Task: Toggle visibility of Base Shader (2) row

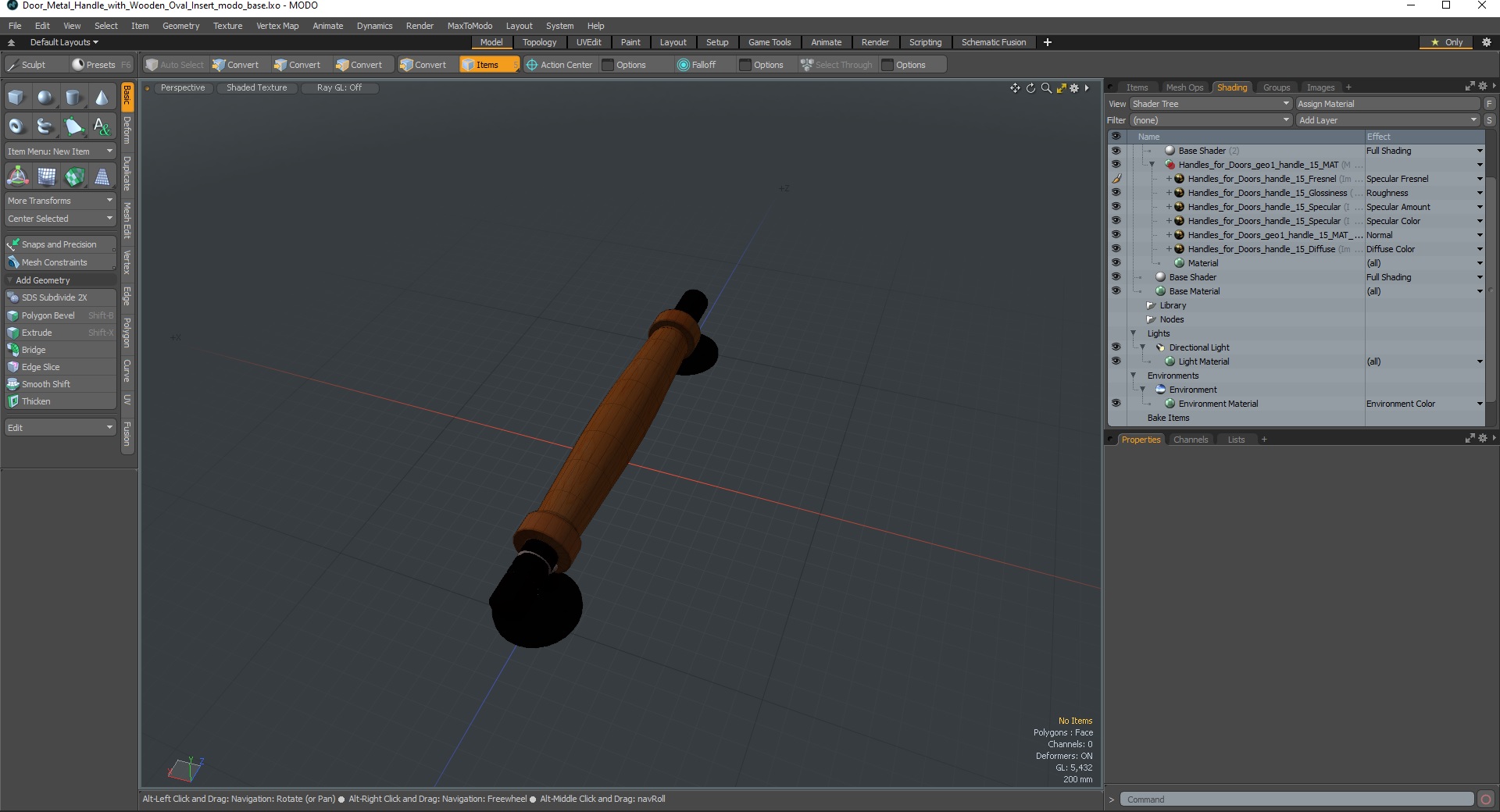Action: click(x=1116, y=151)
